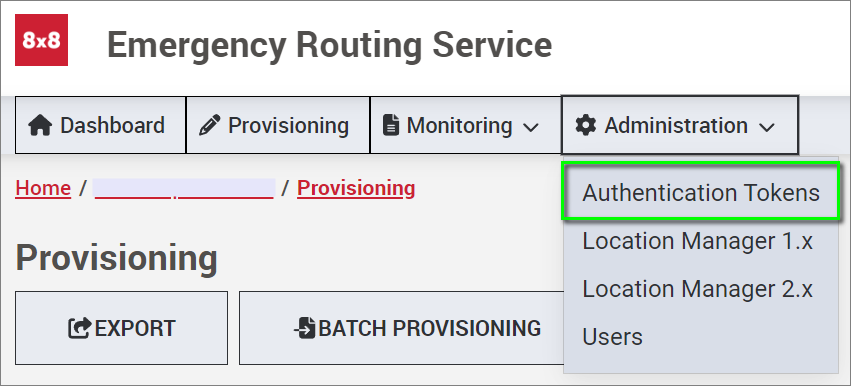
Task: Open the Provisioning nav tab
Action: click(x=278, y=125)
